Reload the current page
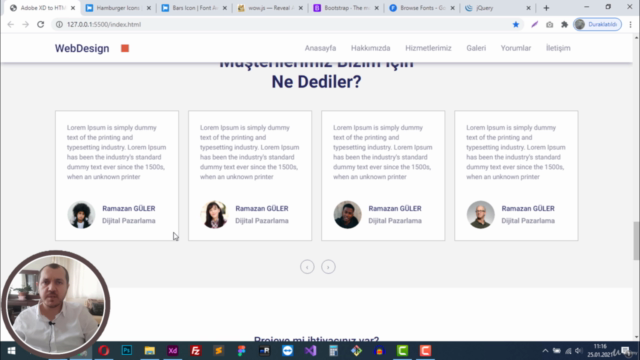The width and height of the screenshot is (640, 360). coord(40,24)
